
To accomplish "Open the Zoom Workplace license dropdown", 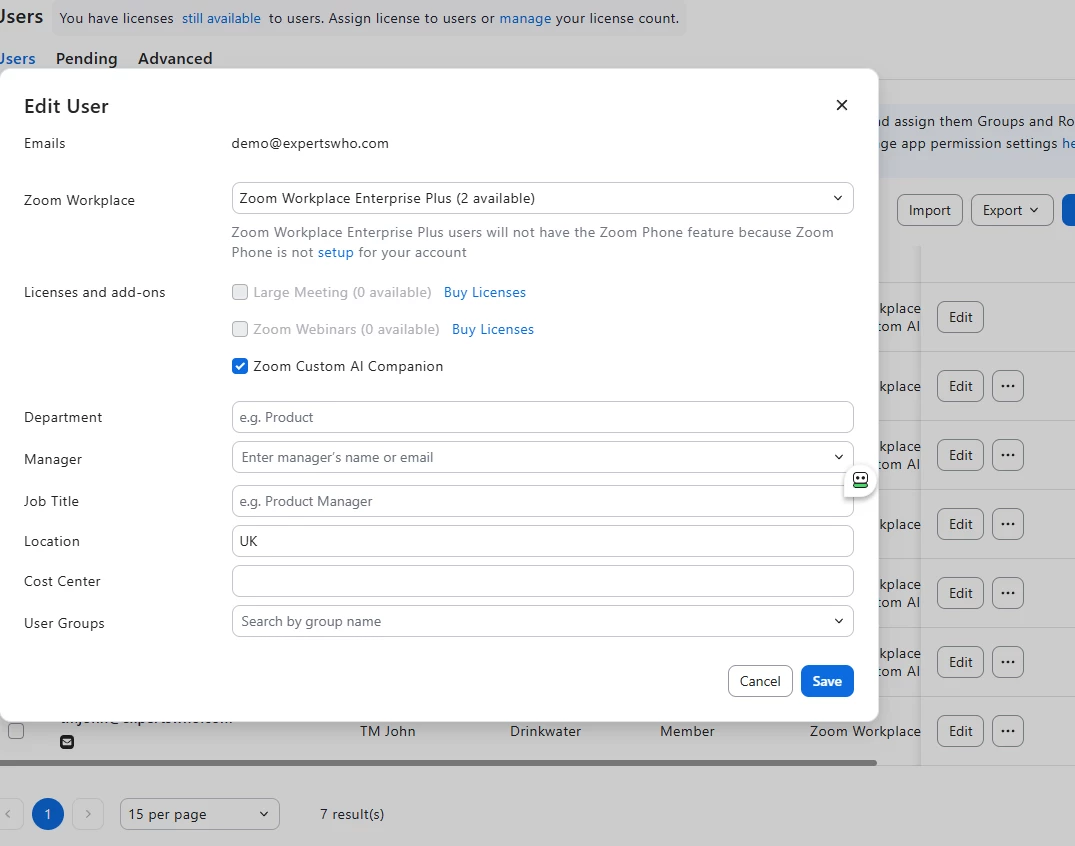I will [x=542, y=198].
